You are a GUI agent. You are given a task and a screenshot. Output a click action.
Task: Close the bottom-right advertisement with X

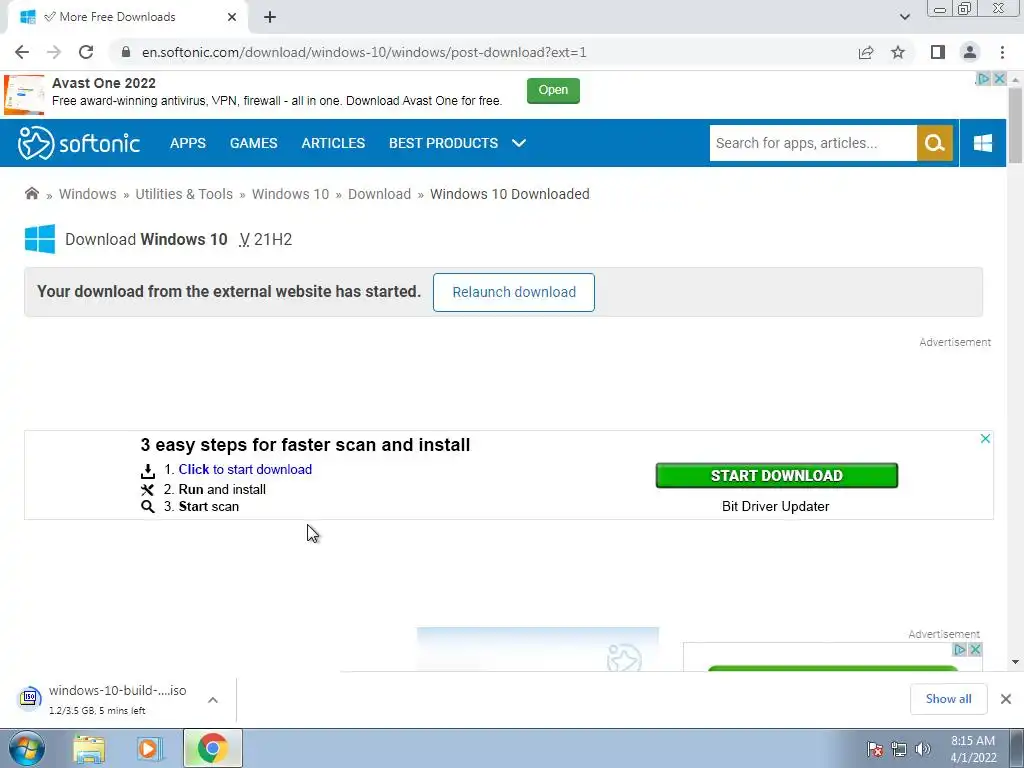point(975,650)
